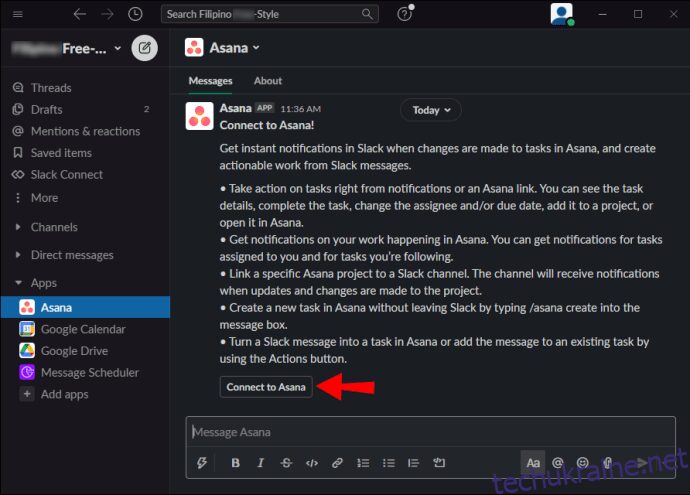
Task: Toggle strikethrough formatting
Action: tap(286, 463)
